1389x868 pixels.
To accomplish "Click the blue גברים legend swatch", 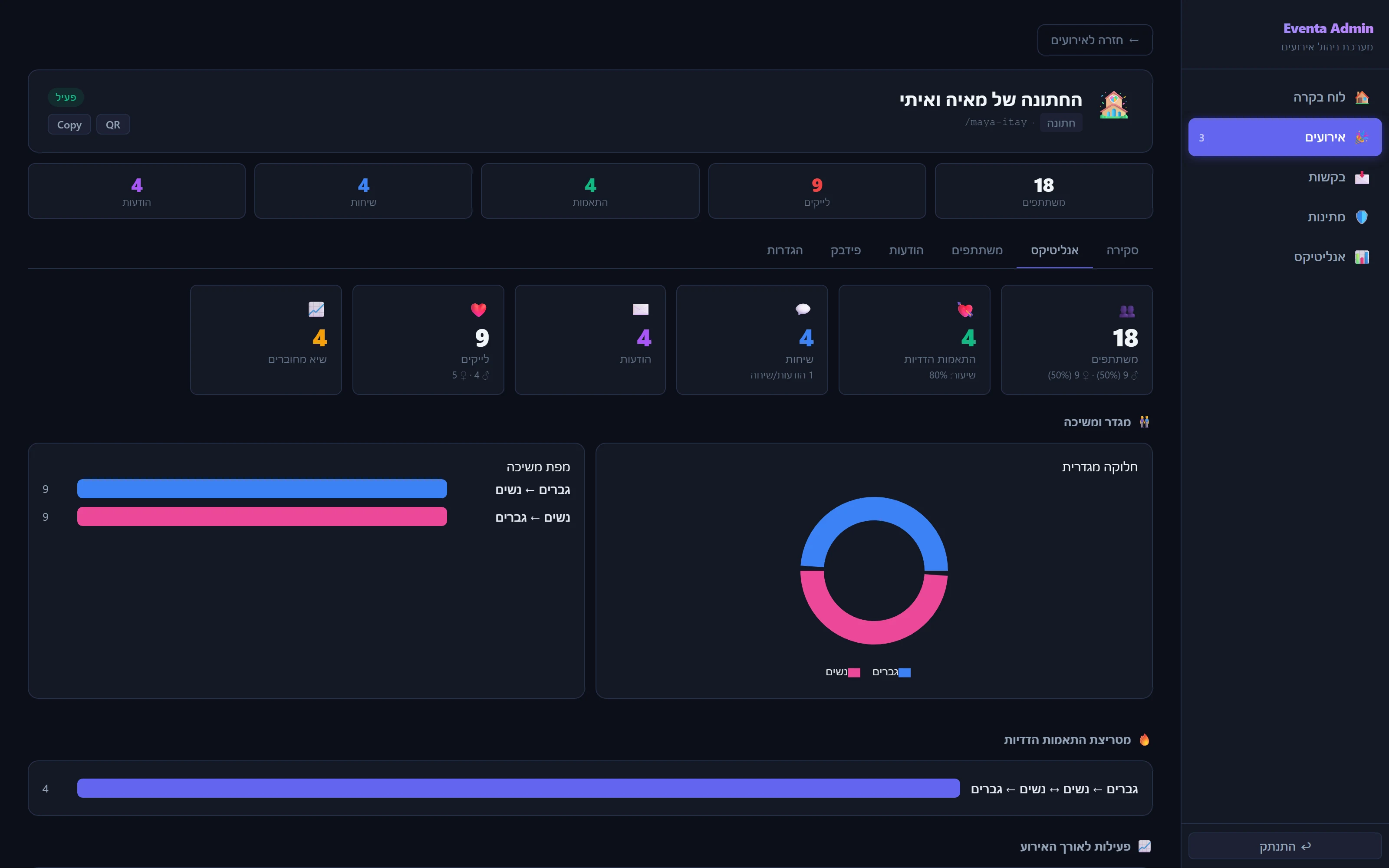I will click(905, 673).
